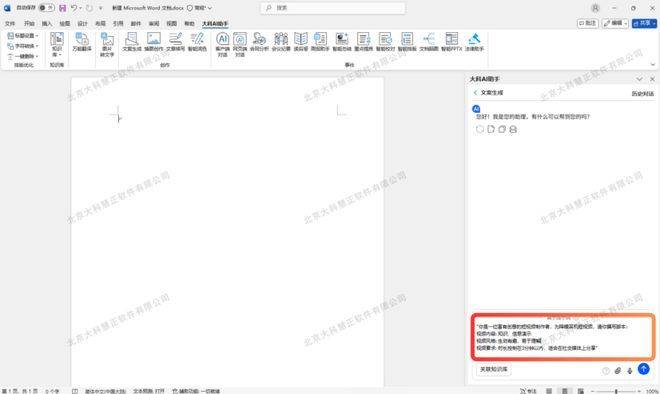Click the save icon in title bar
The width and height of the screenshot is (660, 394).
(x=62, y=8)
